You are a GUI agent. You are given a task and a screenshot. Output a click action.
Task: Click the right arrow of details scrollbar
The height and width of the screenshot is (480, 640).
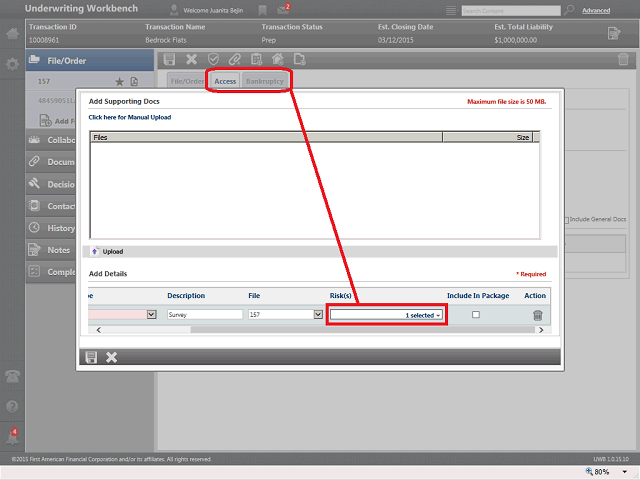tap(541, 330)
